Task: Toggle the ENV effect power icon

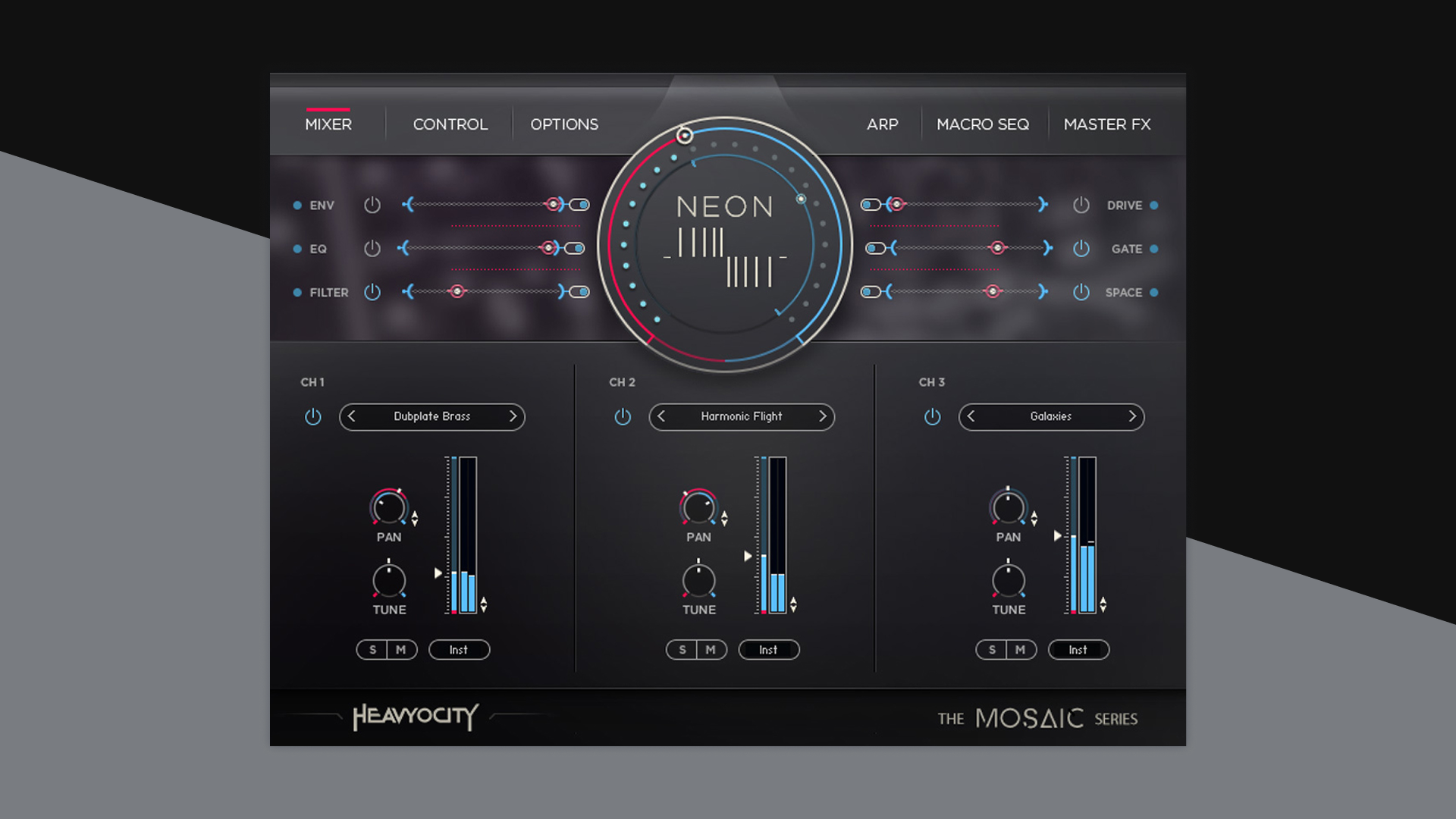Action: 372,205
